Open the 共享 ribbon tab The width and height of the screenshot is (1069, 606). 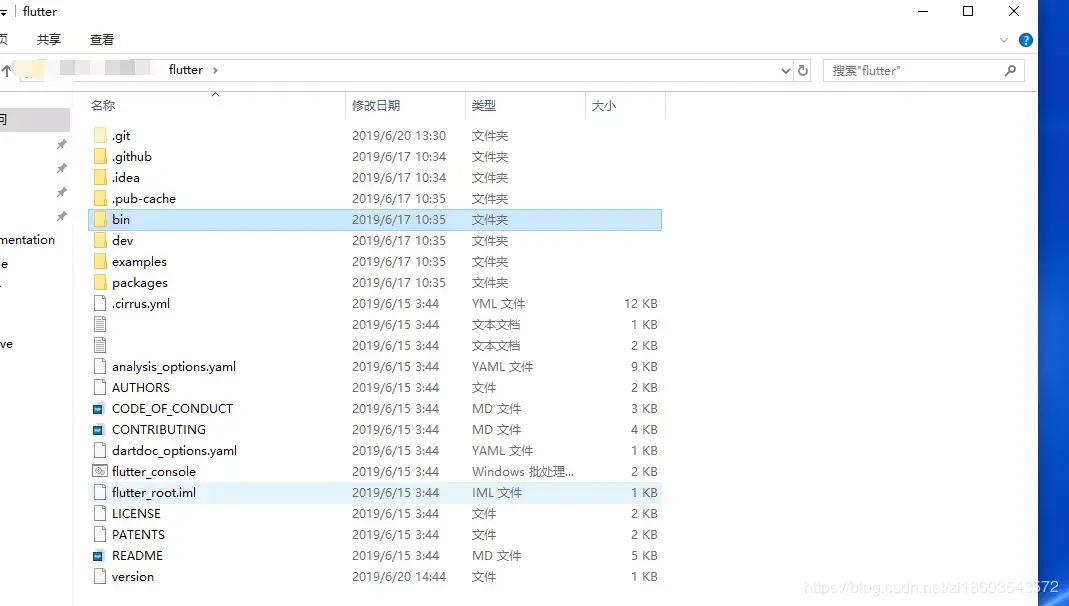coord(48,40)
